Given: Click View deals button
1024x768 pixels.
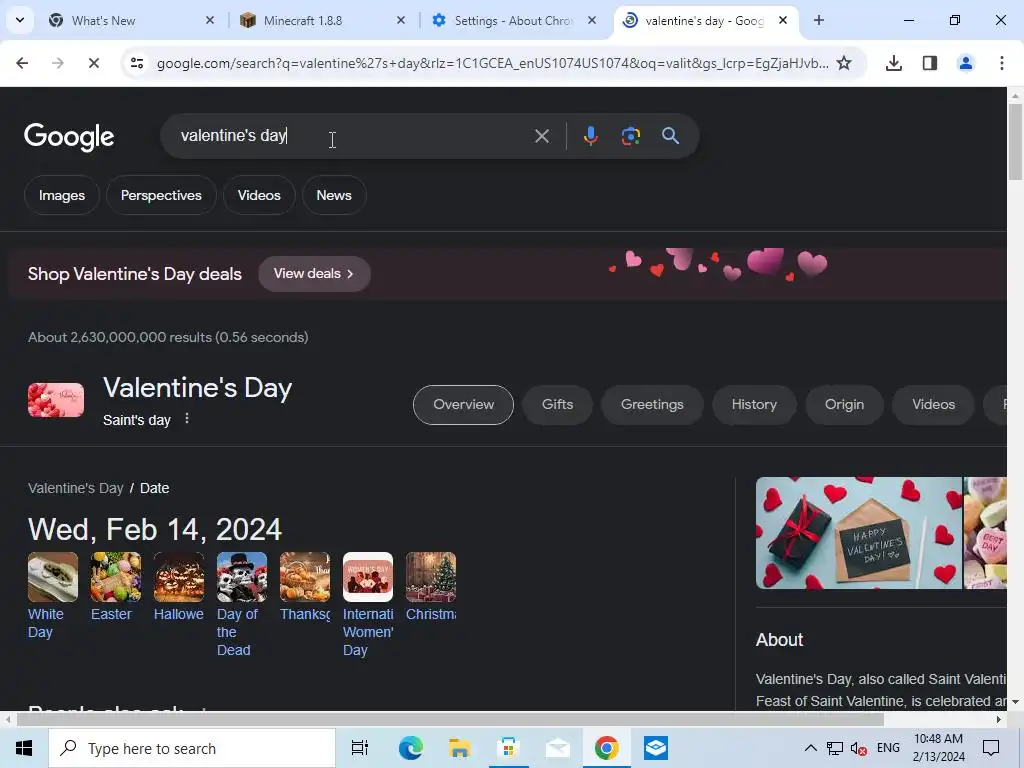Looking at the screenshot, I should point(314,274).
